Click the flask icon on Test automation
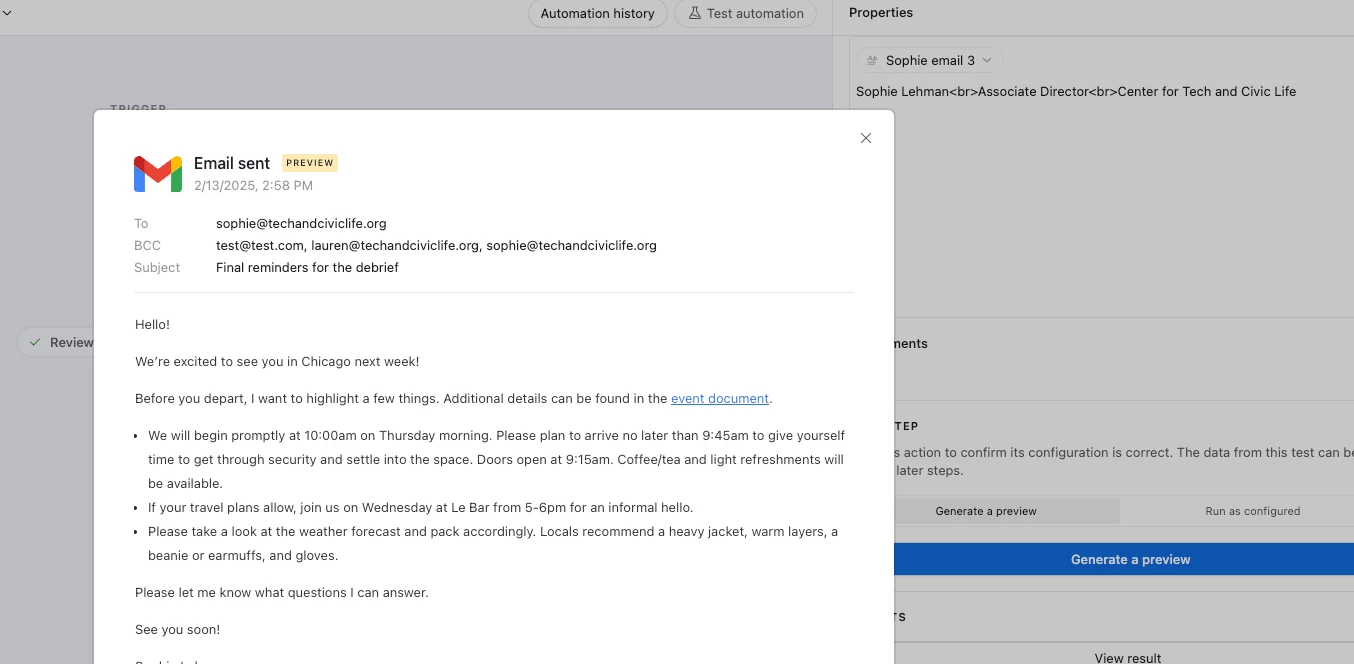1354x664 pixels. 694,13
